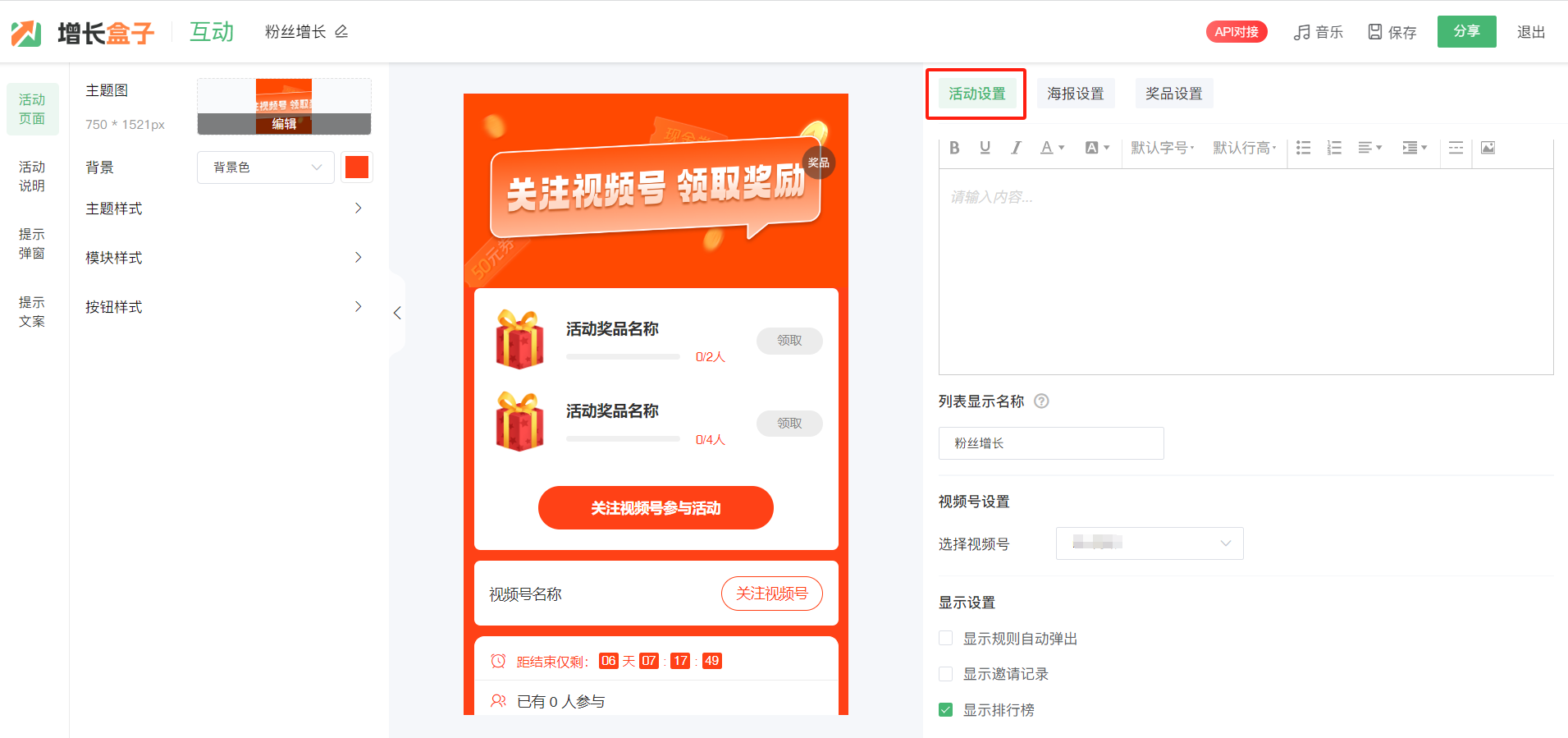Open the 背景色 background type dropdown

click(266, 167)
